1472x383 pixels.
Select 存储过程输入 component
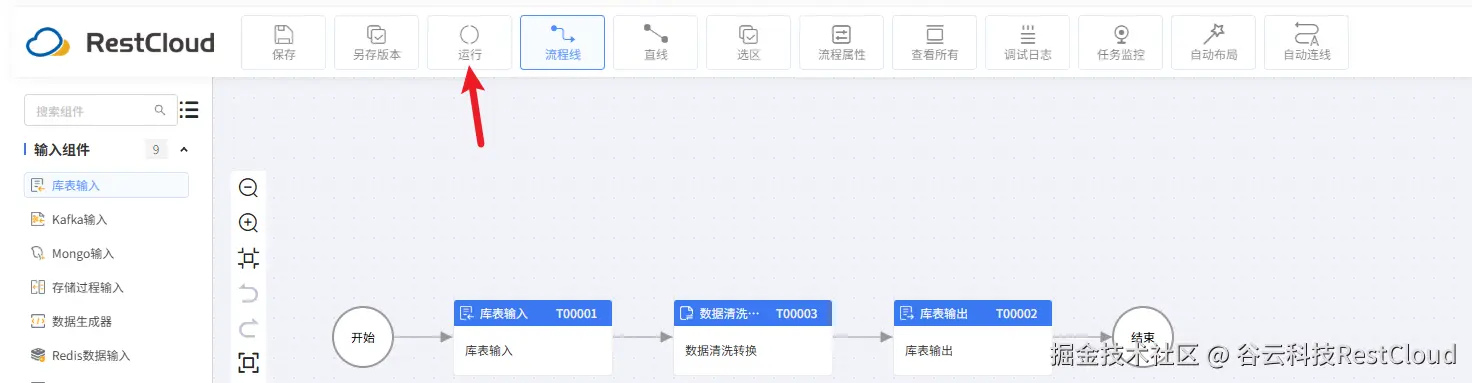[x=106, y=287]
